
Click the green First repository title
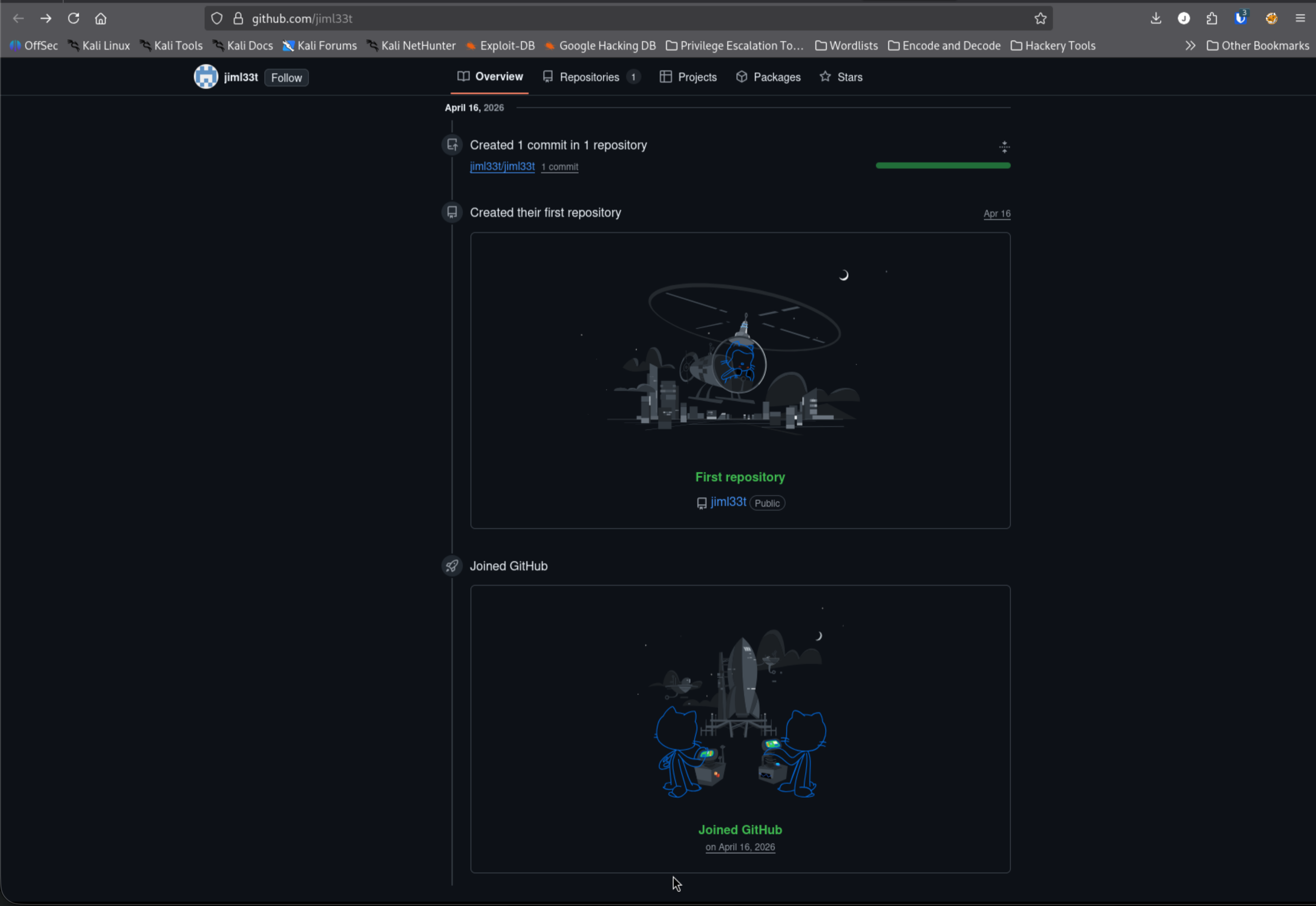pyautogui.click(x=740, y=477)
